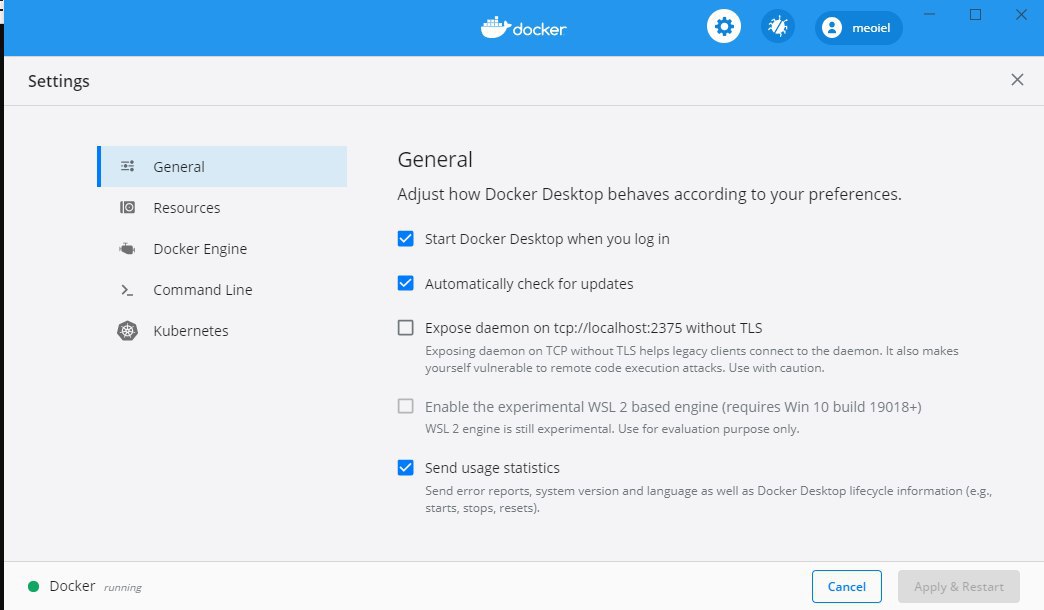
Task: Click the Cancel button
Action: [x=846, y=586]
